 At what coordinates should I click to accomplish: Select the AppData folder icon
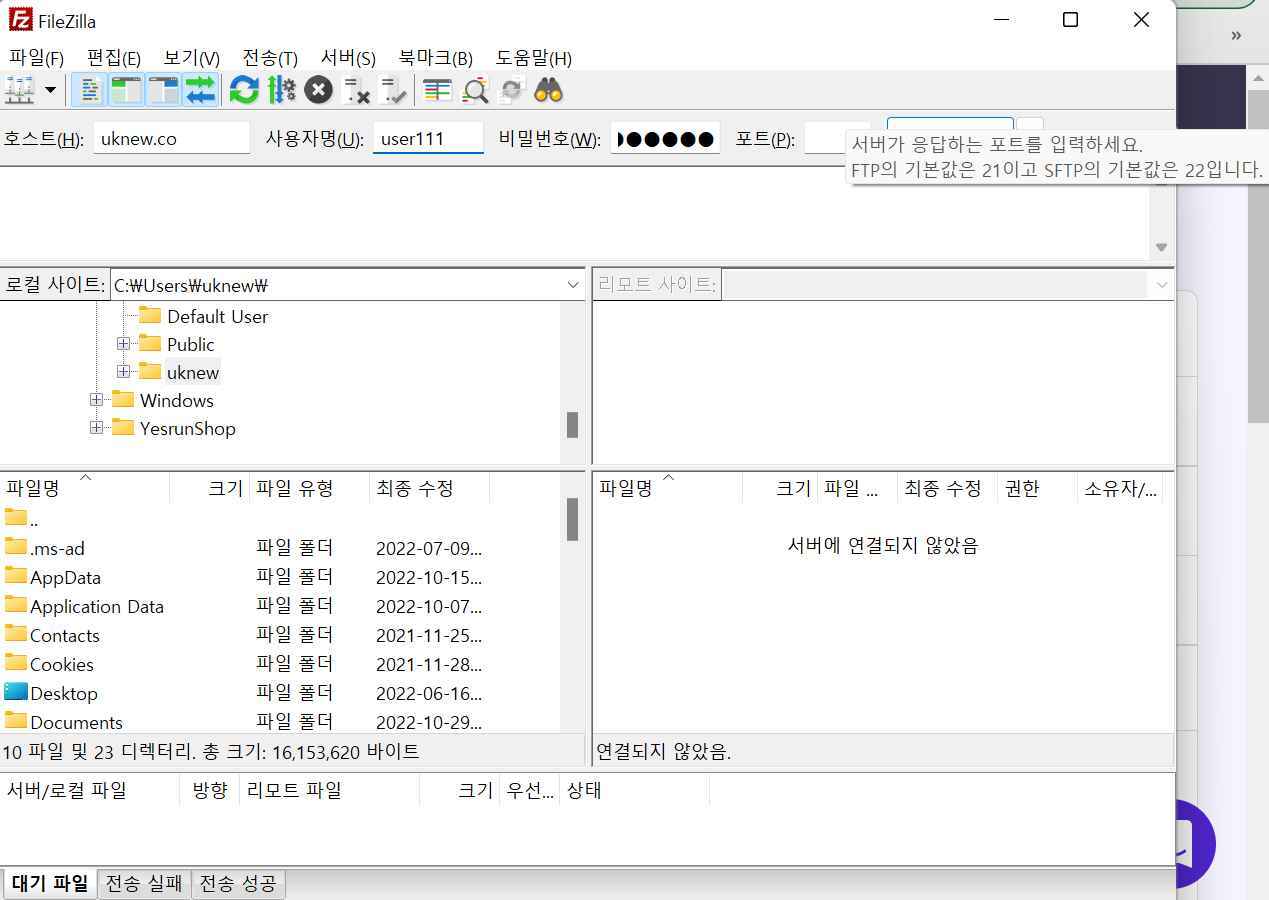[15, 576]
